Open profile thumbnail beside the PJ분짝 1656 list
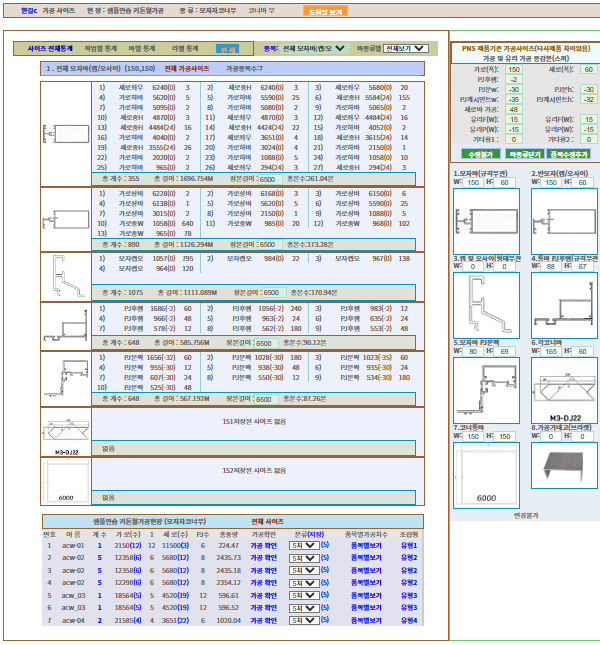The height and width of the screenshot is (645, 600). pyautogui.click(x=66, y=379)
